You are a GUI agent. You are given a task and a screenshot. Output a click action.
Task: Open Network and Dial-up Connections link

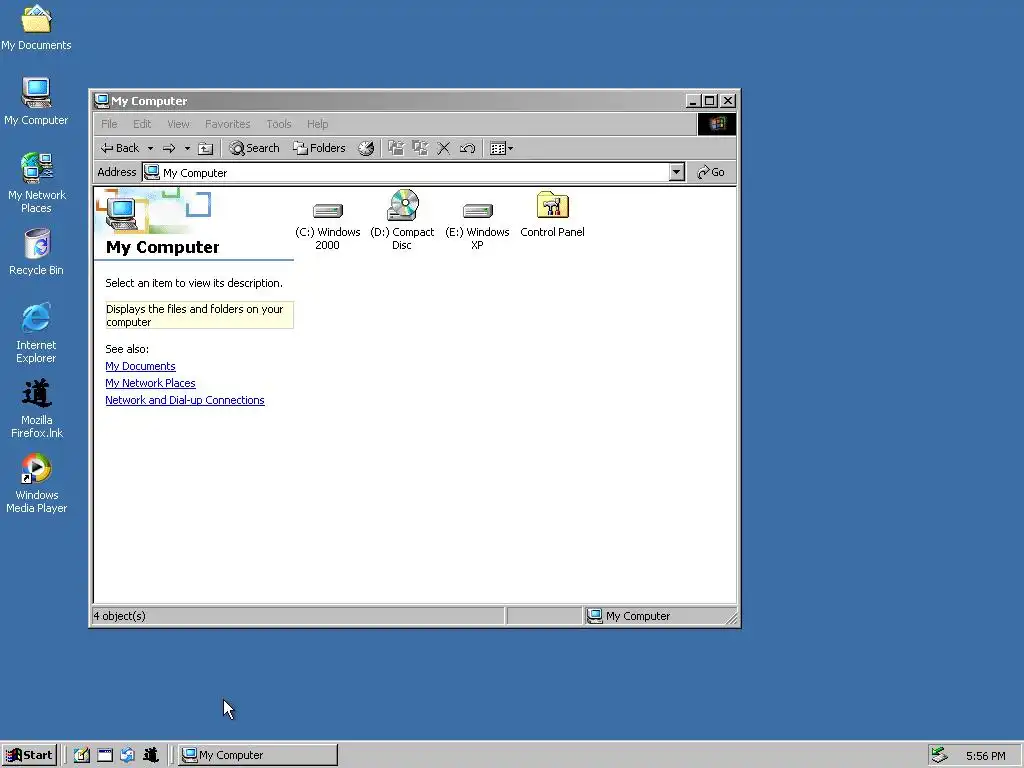(x=185, y=400)
